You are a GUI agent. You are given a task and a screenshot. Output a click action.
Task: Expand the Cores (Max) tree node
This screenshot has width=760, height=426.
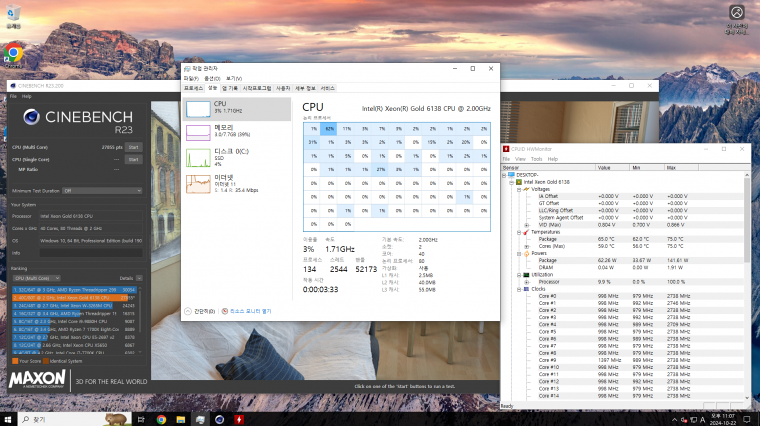point(526,246)
